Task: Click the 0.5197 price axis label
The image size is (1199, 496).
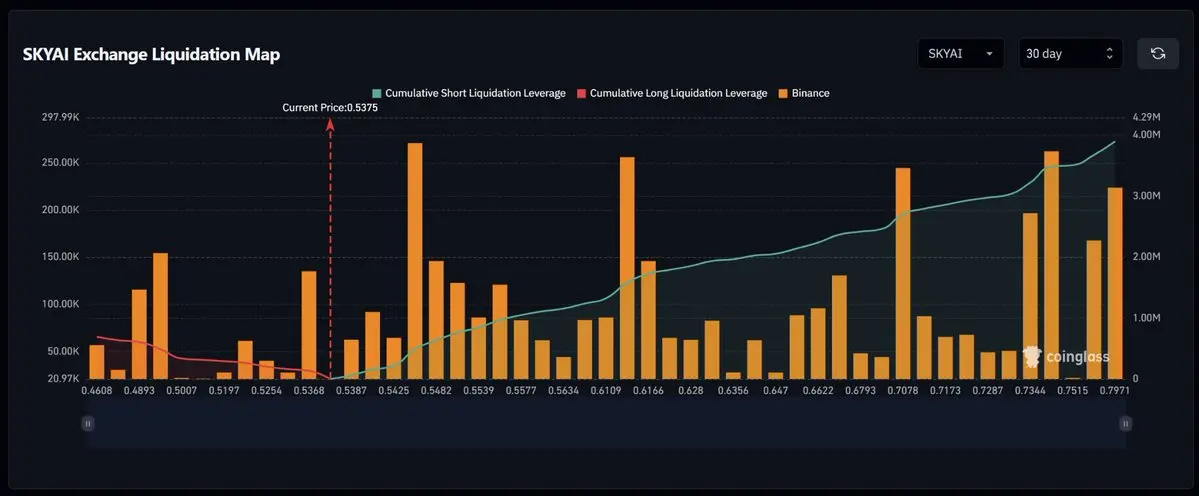Action: tap(224, 391)
